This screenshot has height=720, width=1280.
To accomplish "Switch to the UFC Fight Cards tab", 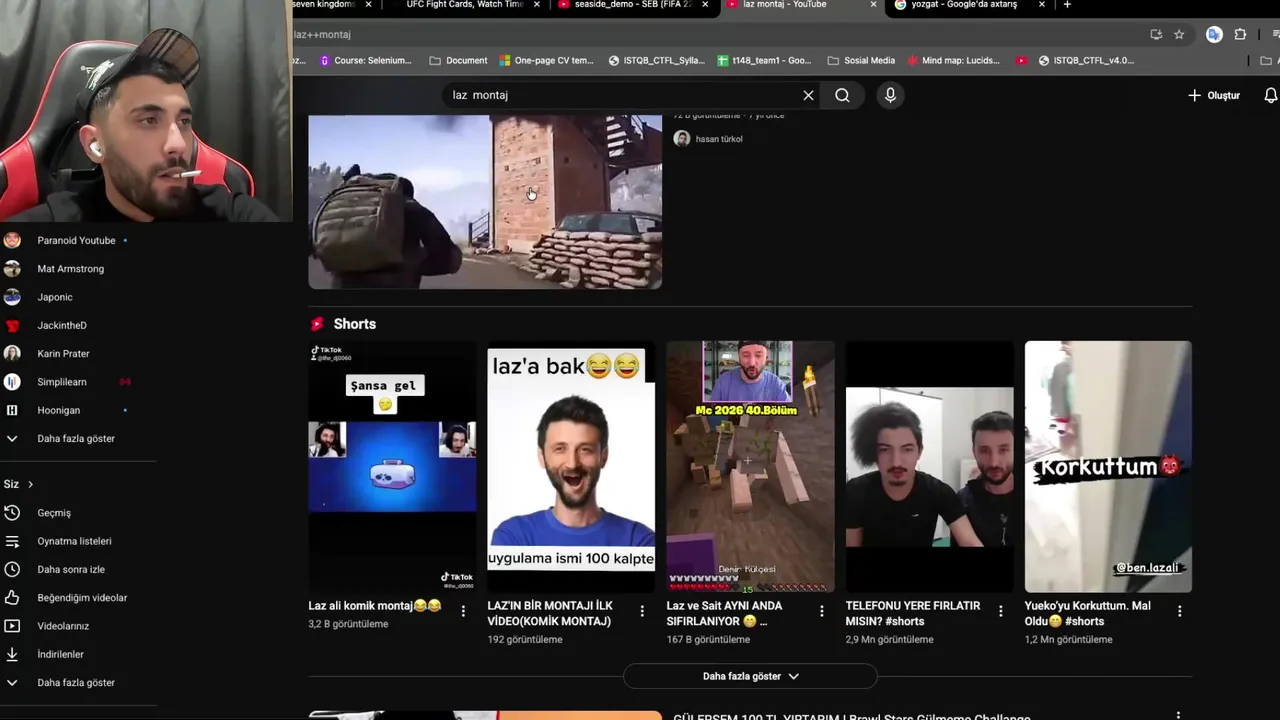I will (x=463, y=5).
